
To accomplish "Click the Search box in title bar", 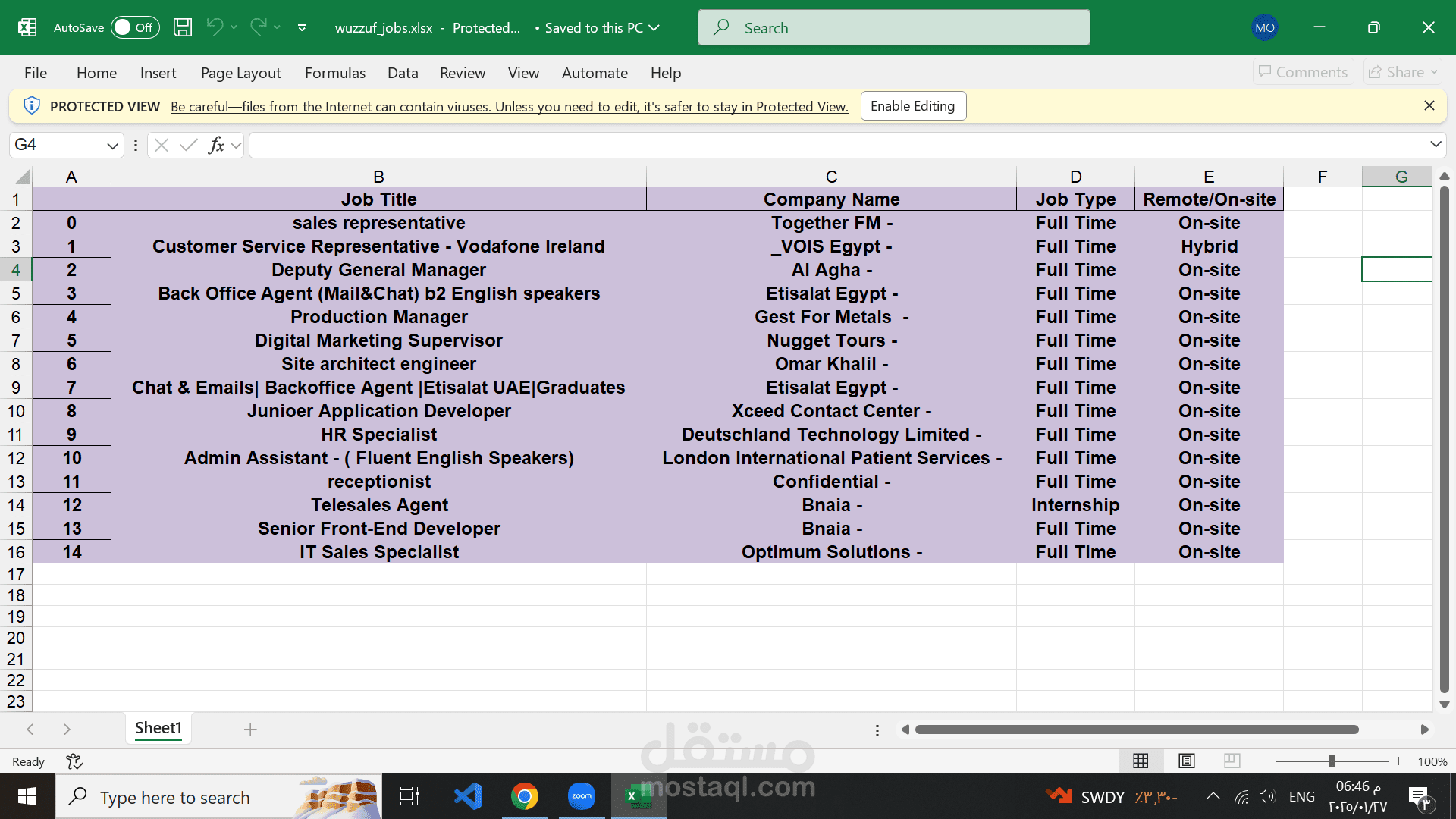I will 893,27.
